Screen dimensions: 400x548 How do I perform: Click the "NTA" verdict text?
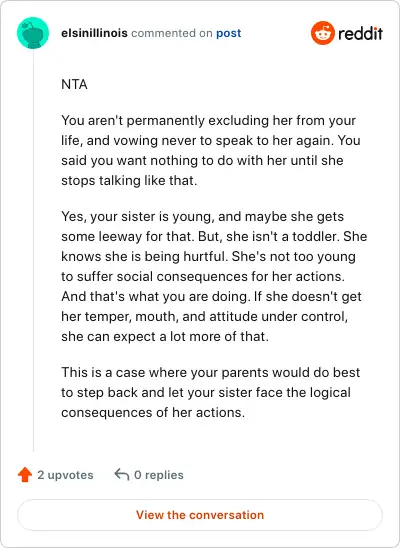coord(74,85)
